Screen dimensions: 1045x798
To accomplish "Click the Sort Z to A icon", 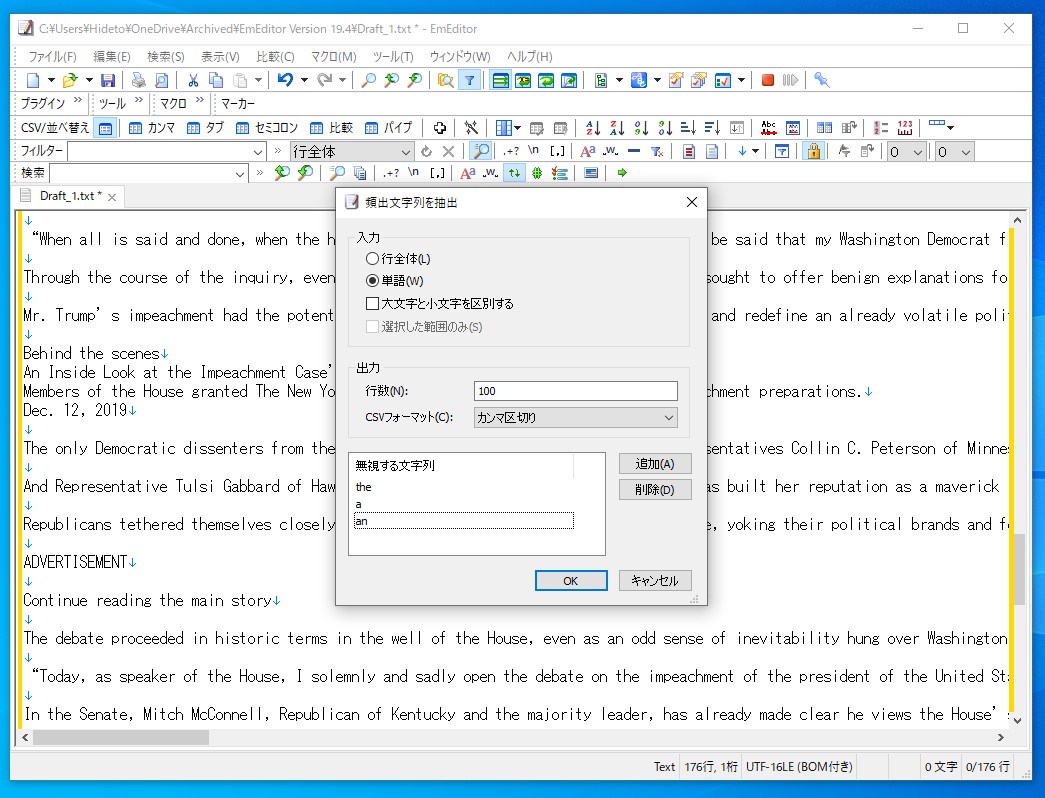I will [x=617, y=128].
